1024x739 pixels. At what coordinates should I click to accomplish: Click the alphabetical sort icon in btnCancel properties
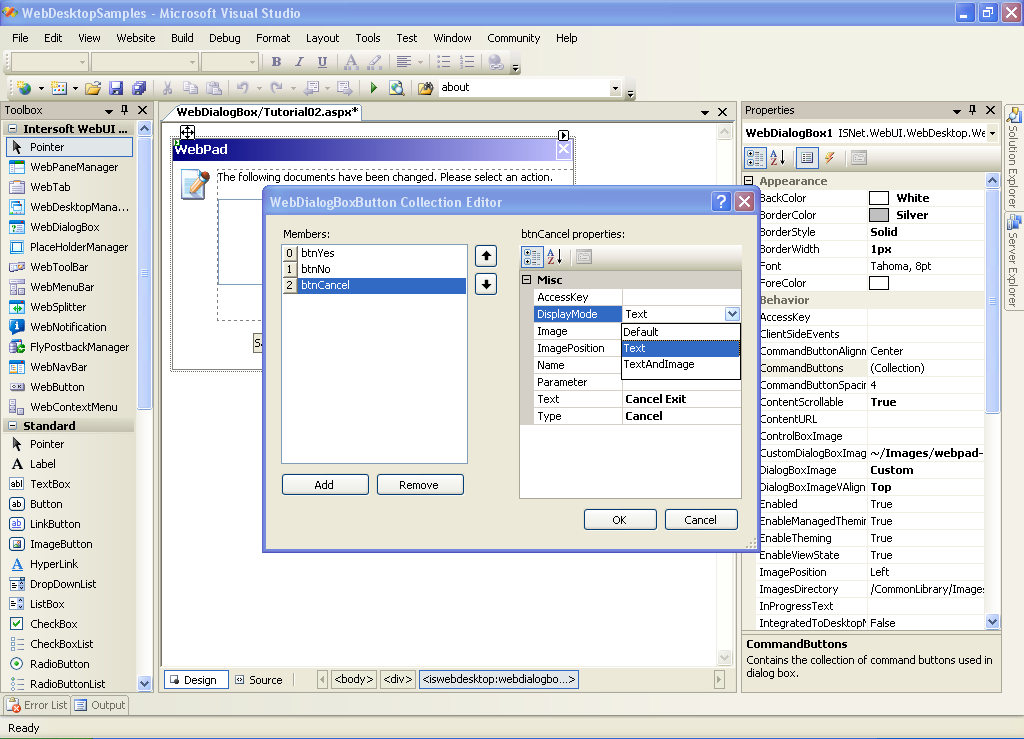tap(556, 257)
